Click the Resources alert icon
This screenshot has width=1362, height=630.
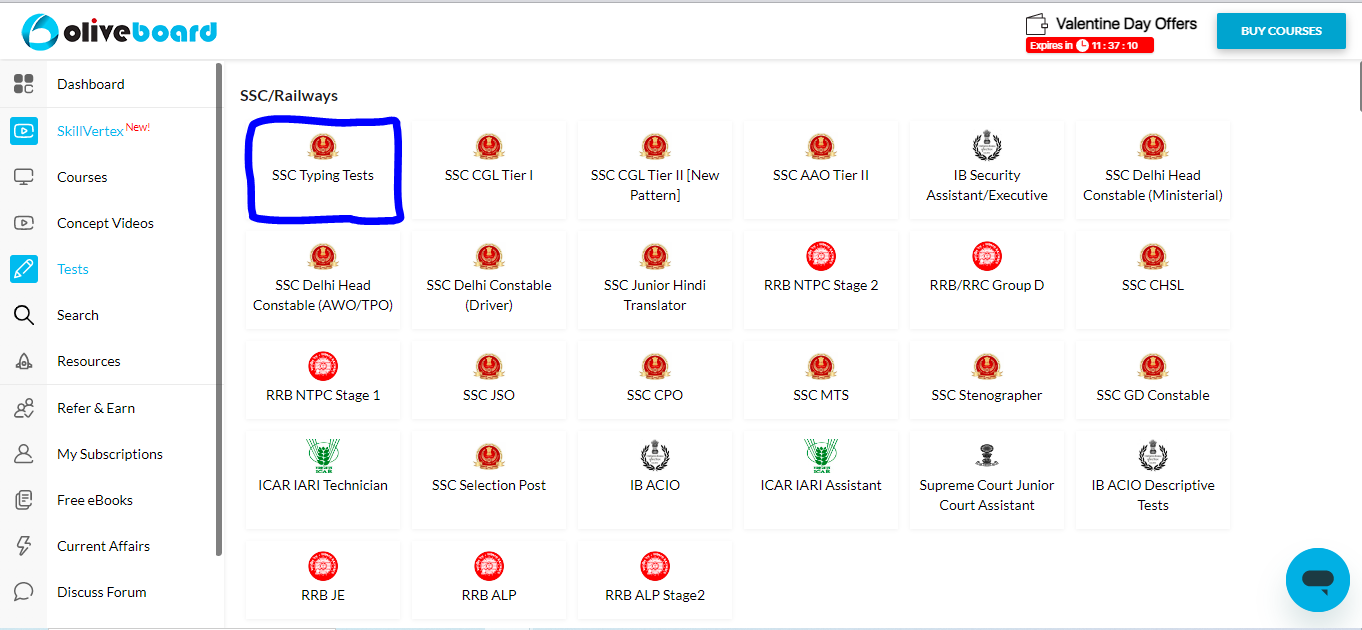click(24, 361)
